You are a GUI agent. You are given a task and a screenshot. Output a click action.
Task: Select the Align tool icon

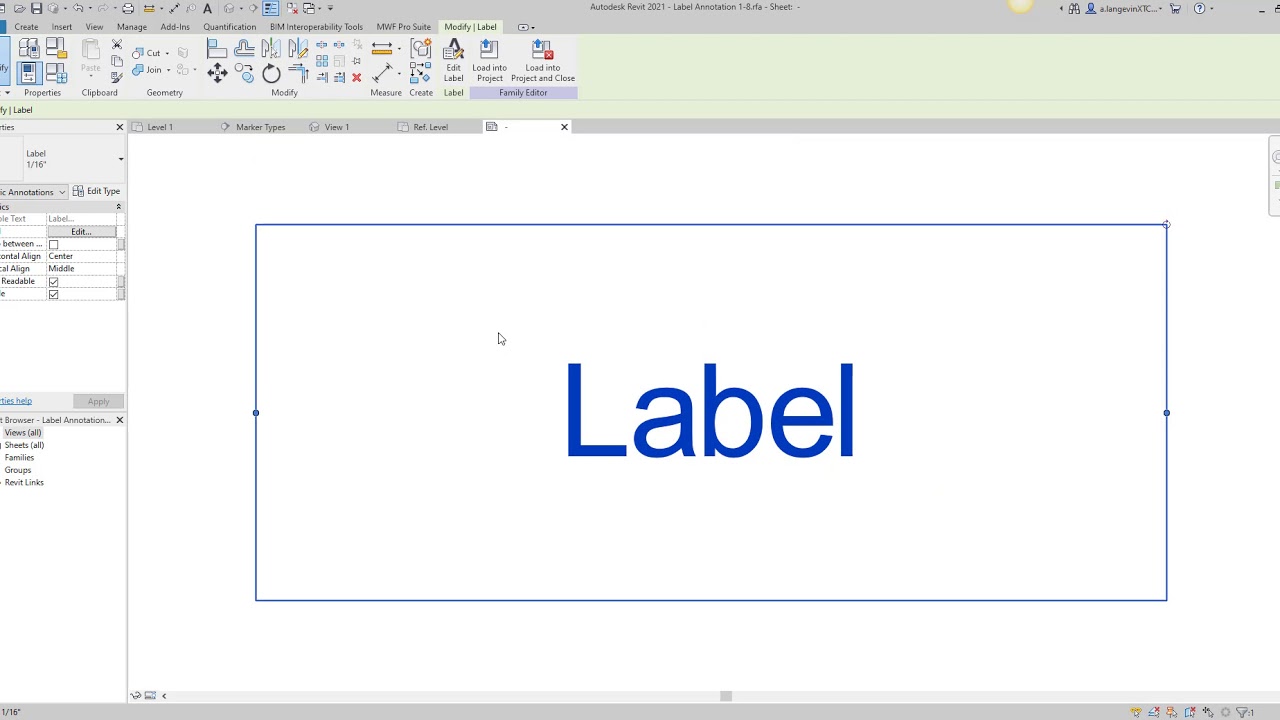point(217,48)
